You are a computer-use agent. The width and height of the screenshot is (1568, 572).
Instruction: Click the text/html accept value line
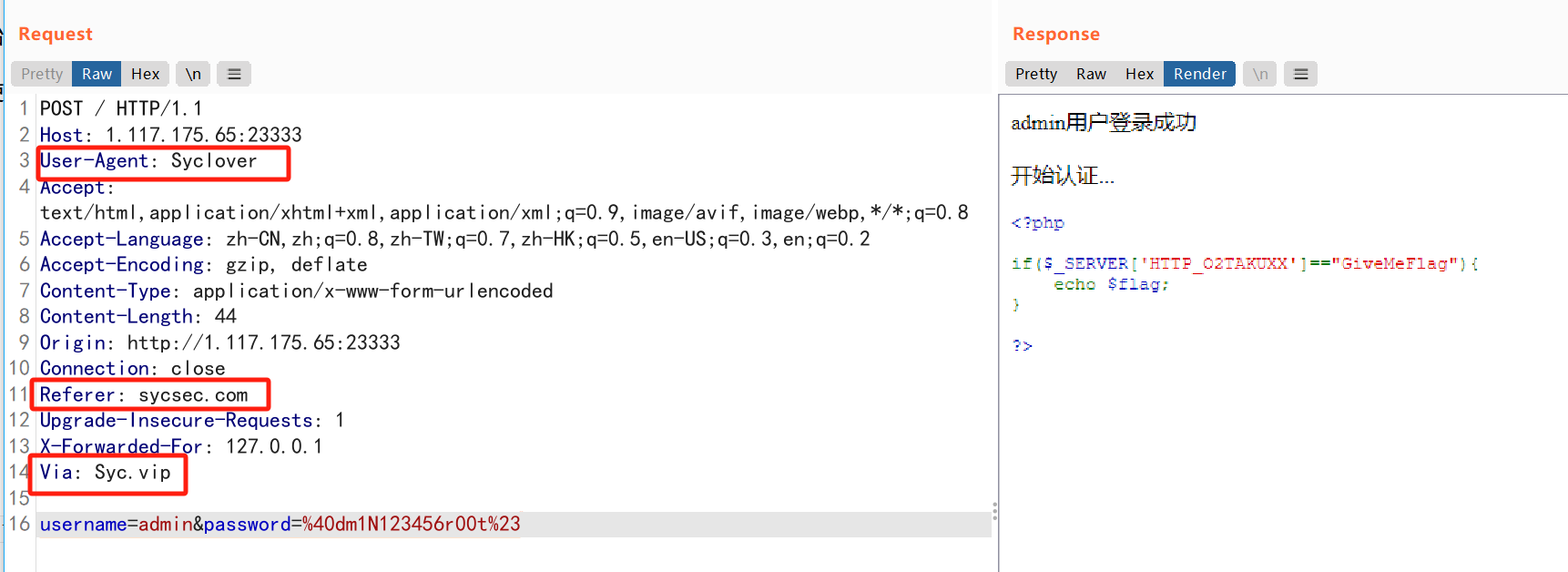[x=504, y=212]
